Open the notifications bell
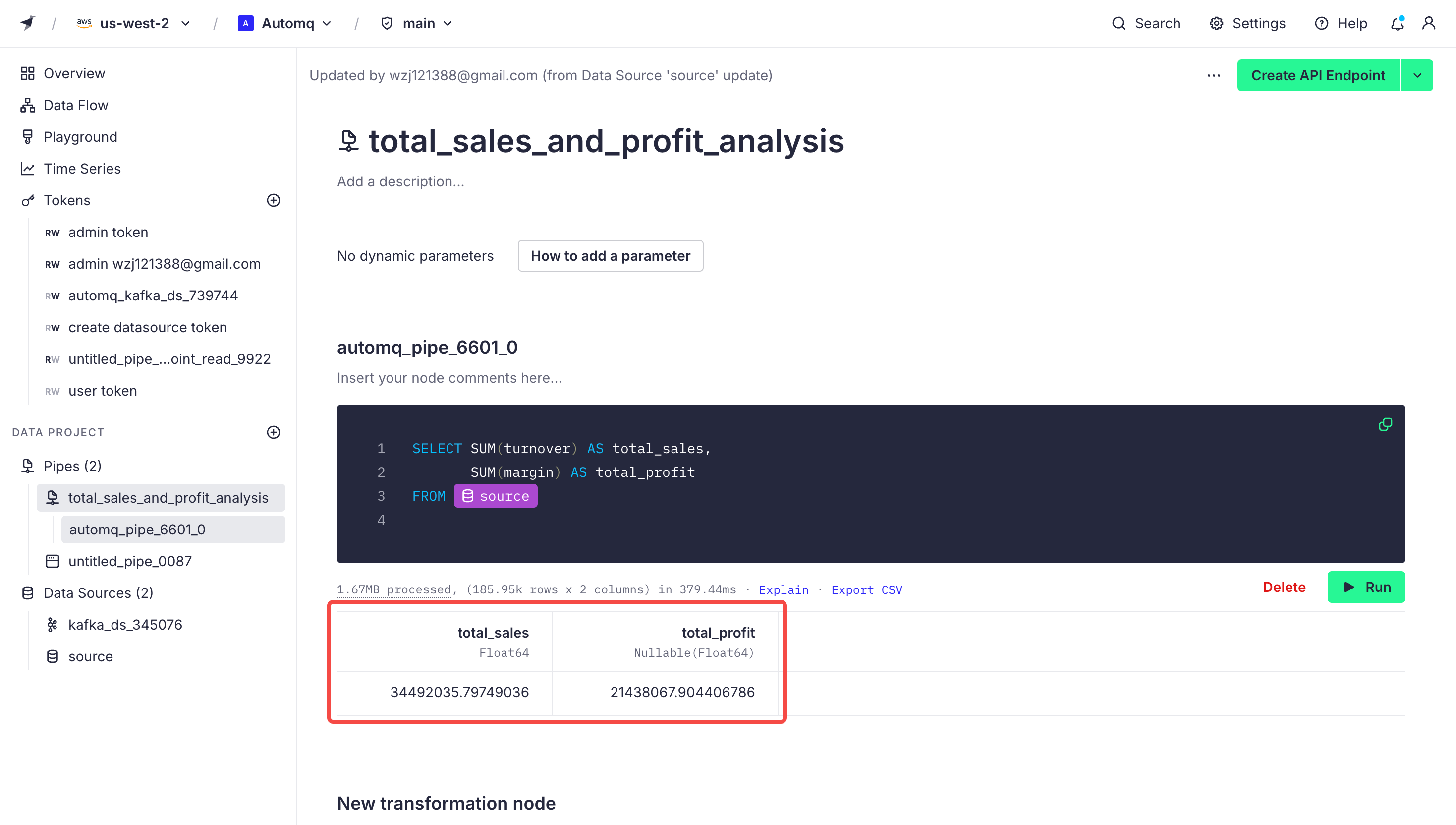Viewport: 1456px width, 825px height. click(1397, 23)
